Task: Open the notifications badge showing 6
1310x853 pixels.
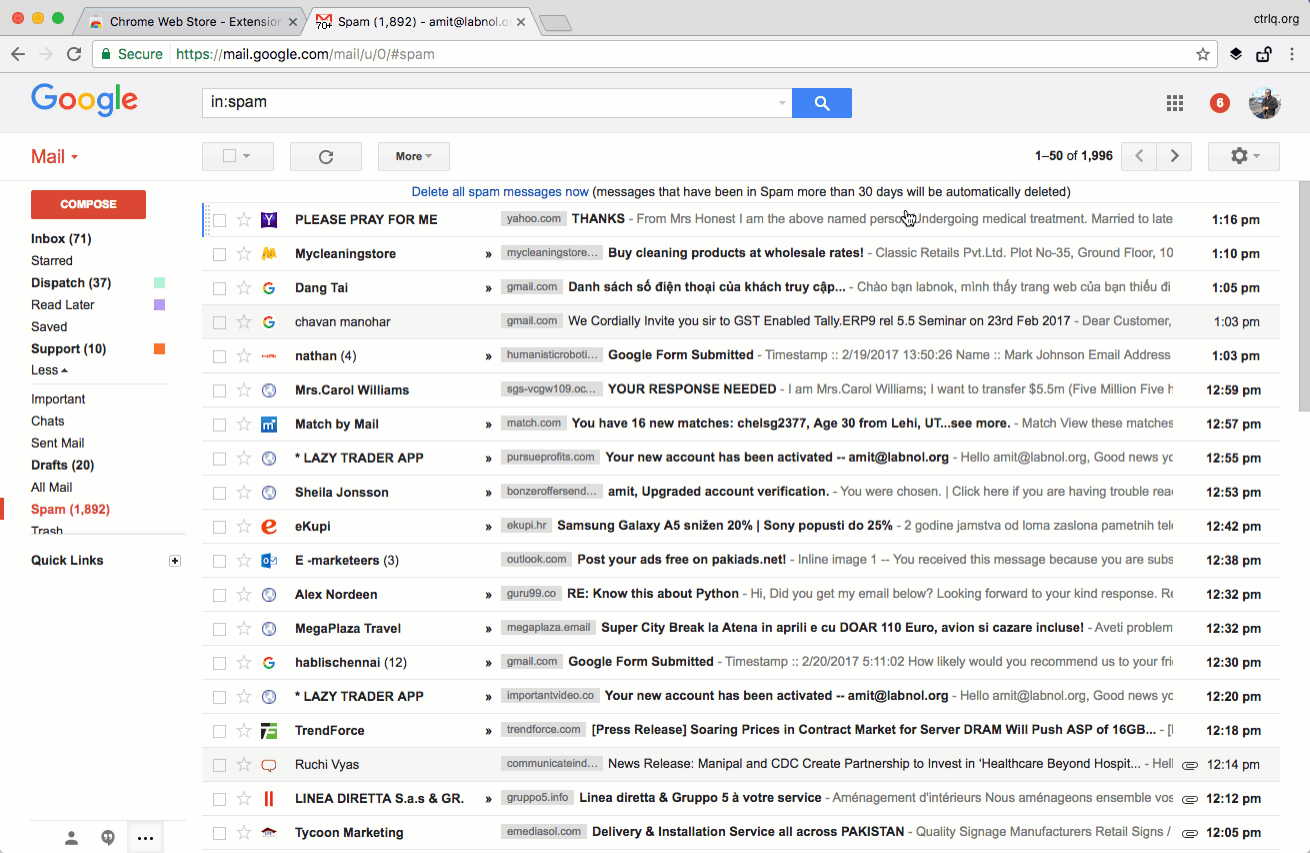Action: point(1219,102)
